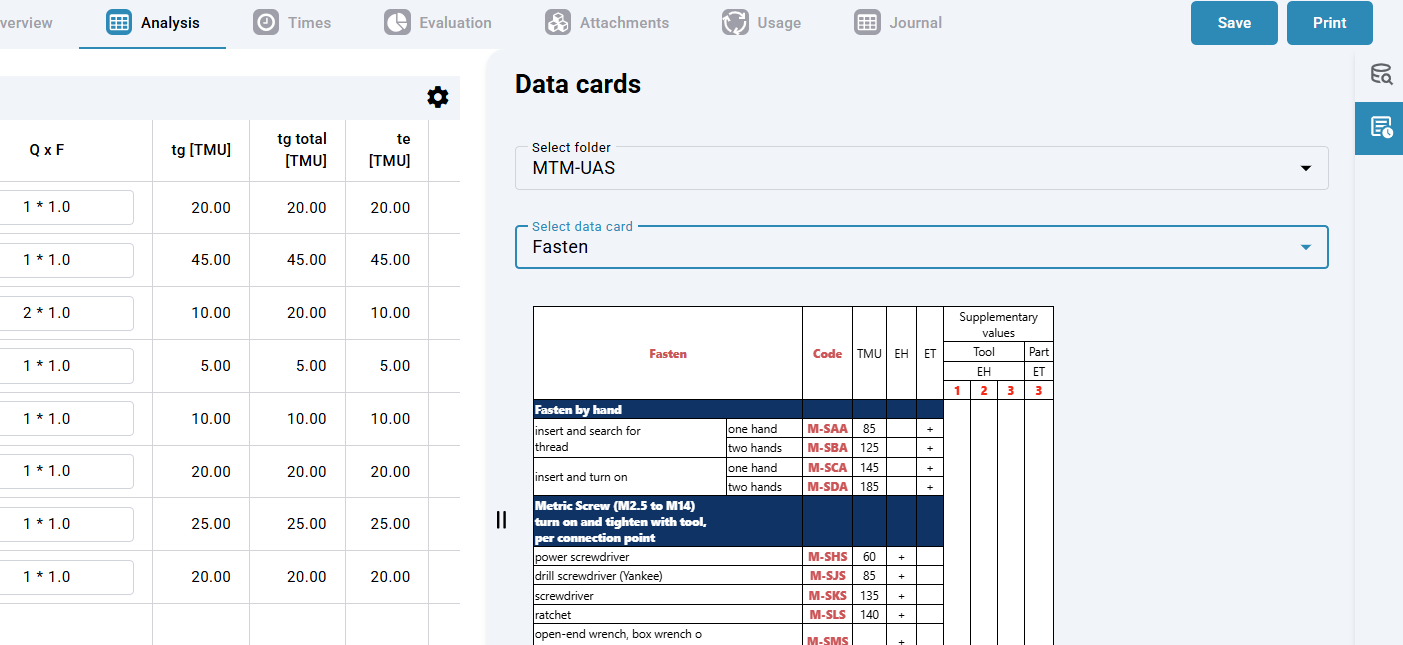Go to the Journal tab
This screenshot has width=1403, height=645.
915,22
